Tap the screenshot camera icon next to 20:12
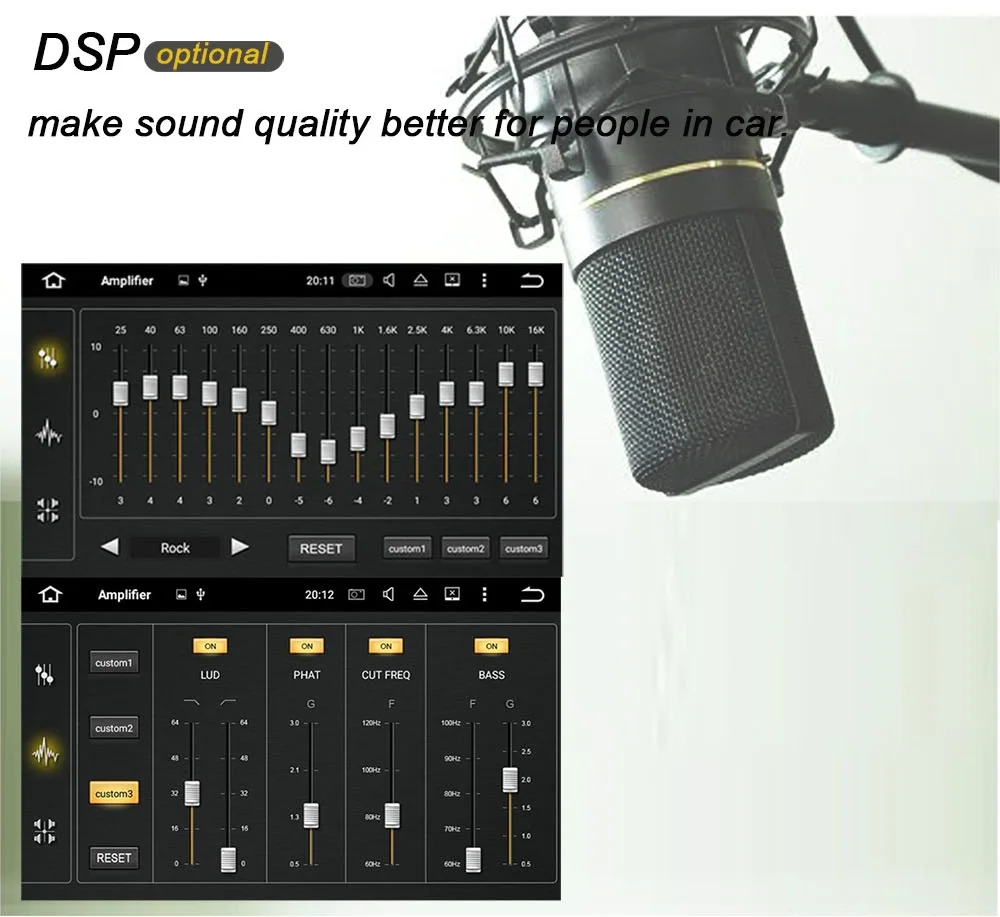1000x917 pixels. [357, 594]
